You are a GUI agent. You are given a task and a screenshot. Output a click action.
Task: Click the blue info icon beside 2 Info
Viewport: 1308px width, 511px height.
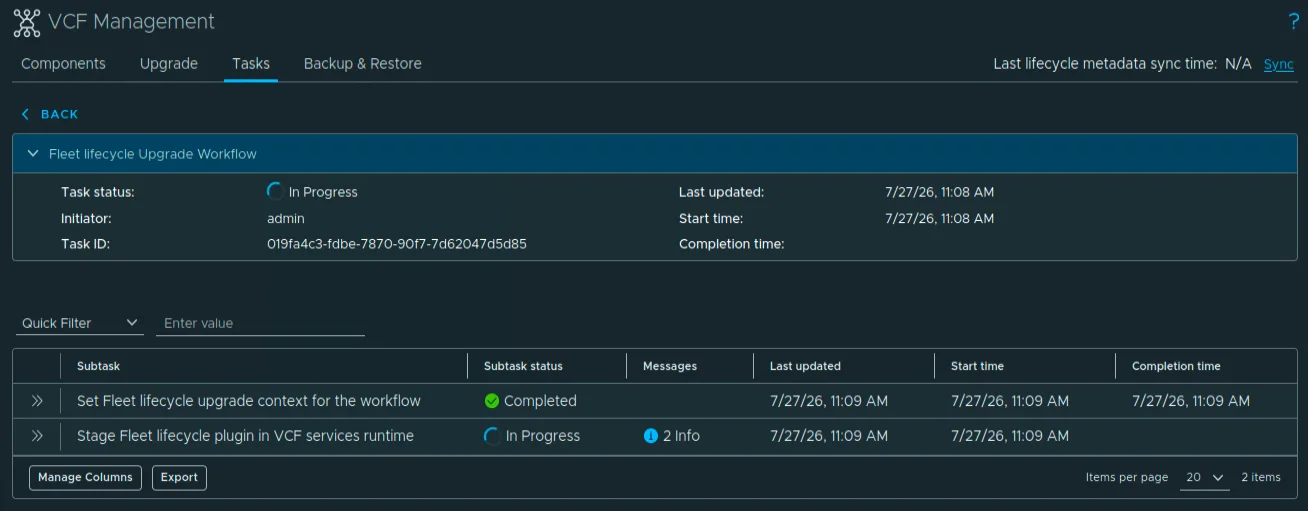pos(651,436)
